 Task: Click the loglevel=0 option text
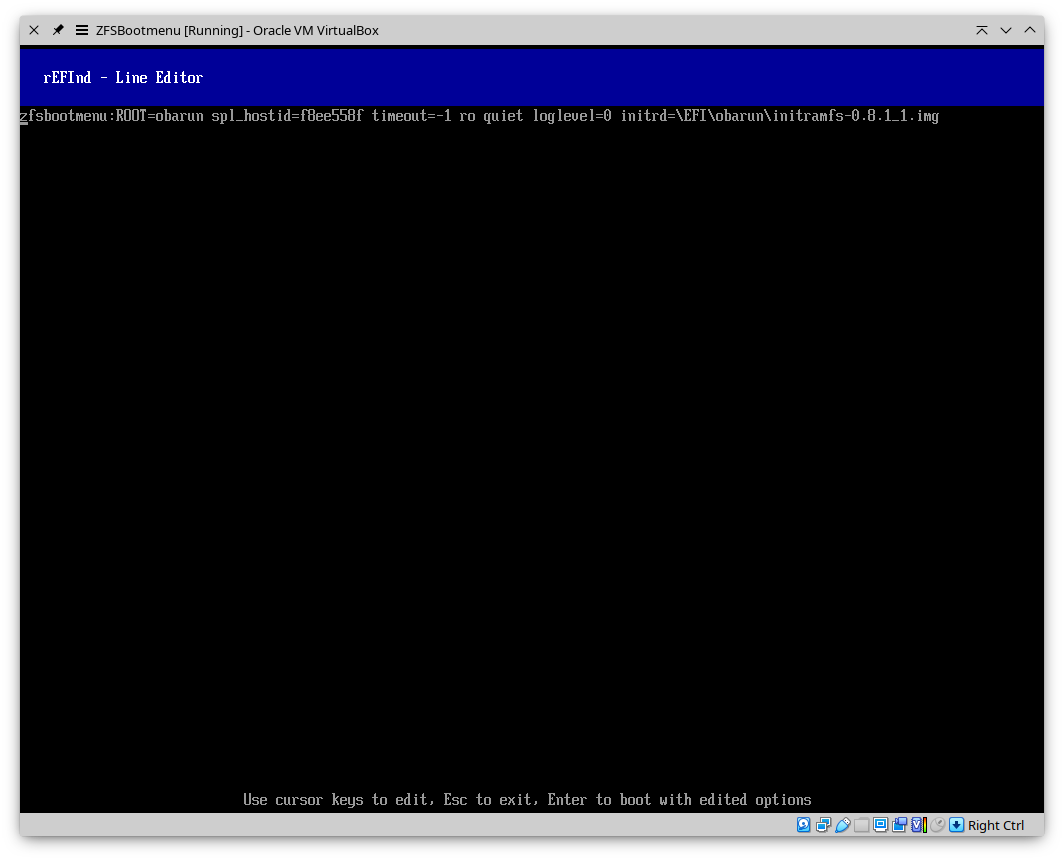pyautogui.click(x=571, y=116)
